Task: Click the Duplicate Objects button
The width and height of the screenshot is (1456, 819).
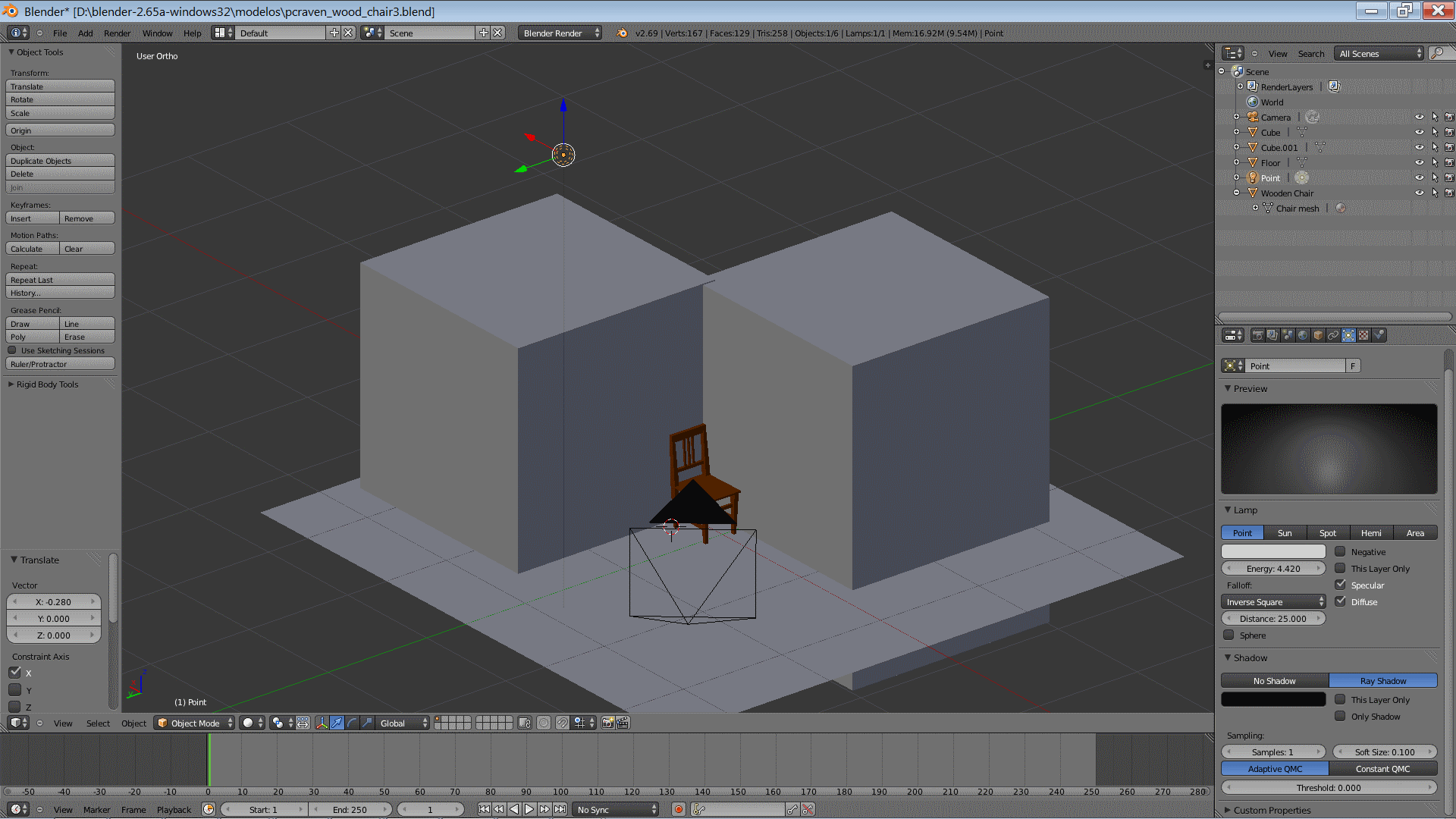Action: (x=60, y=161)
